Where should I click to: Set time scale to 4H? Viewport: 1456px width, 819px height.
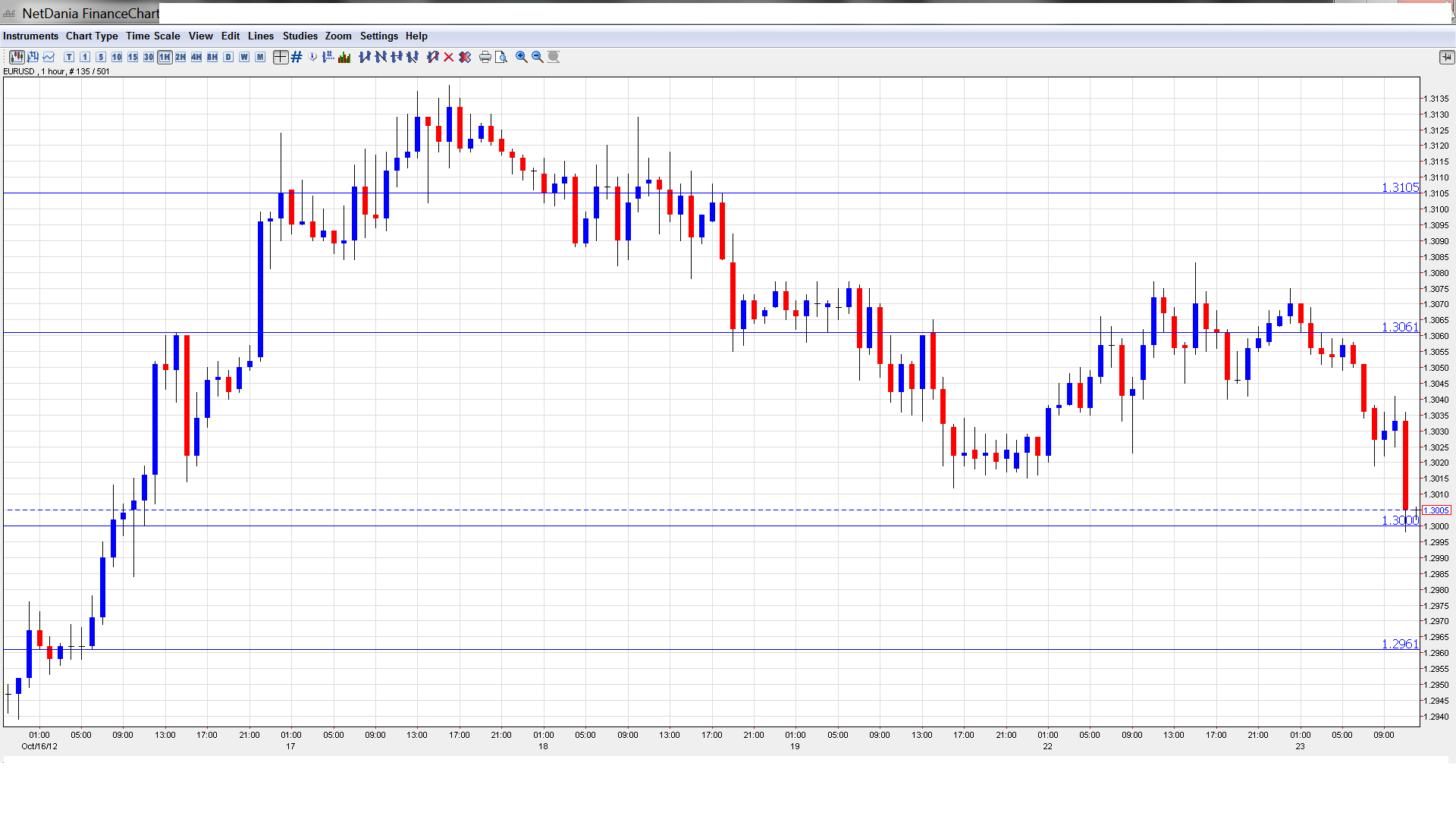coord(196,57)
